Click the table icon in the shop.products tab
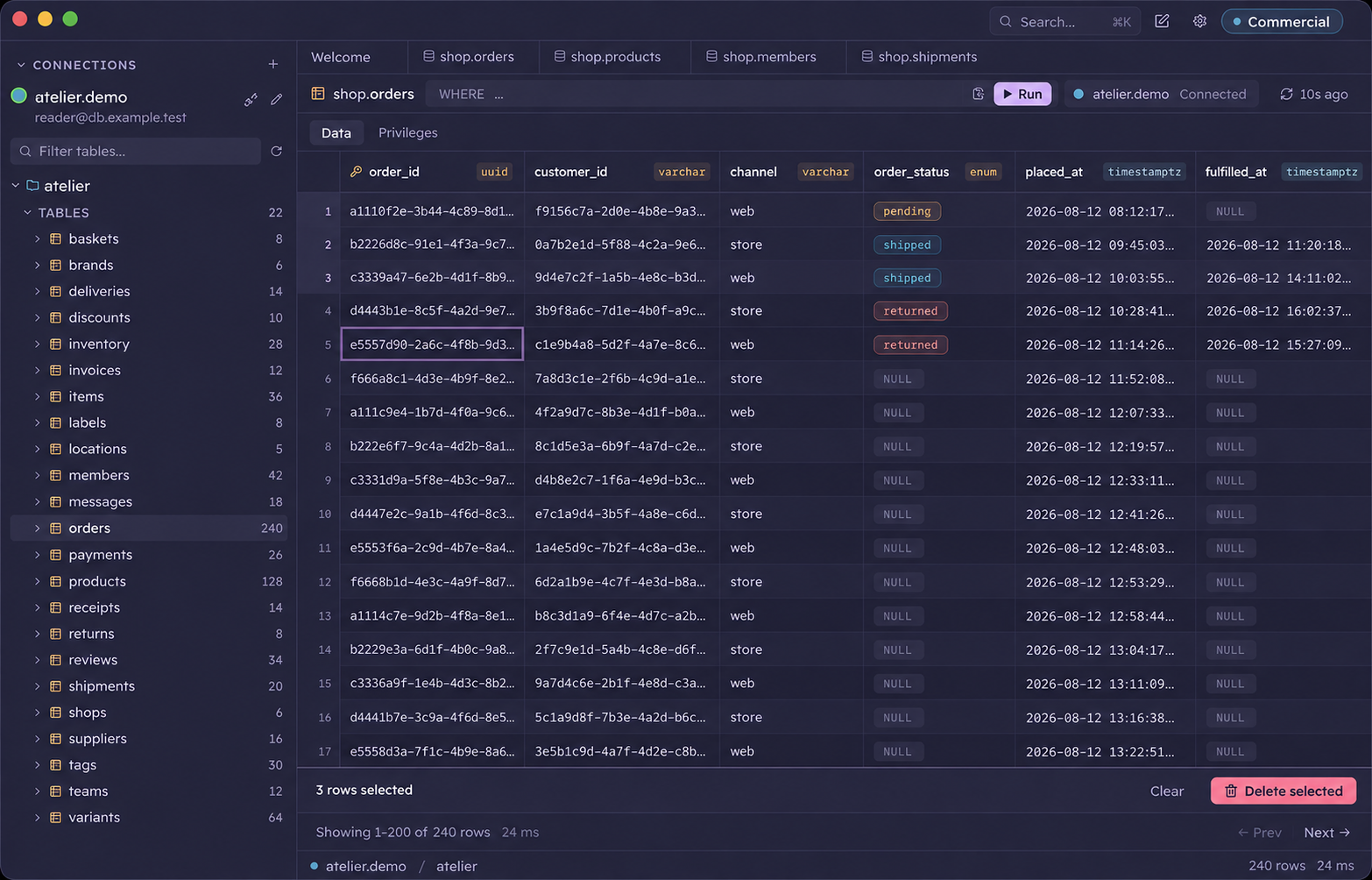The height and width of the screenshot is (880, 1372). point(559,56)
